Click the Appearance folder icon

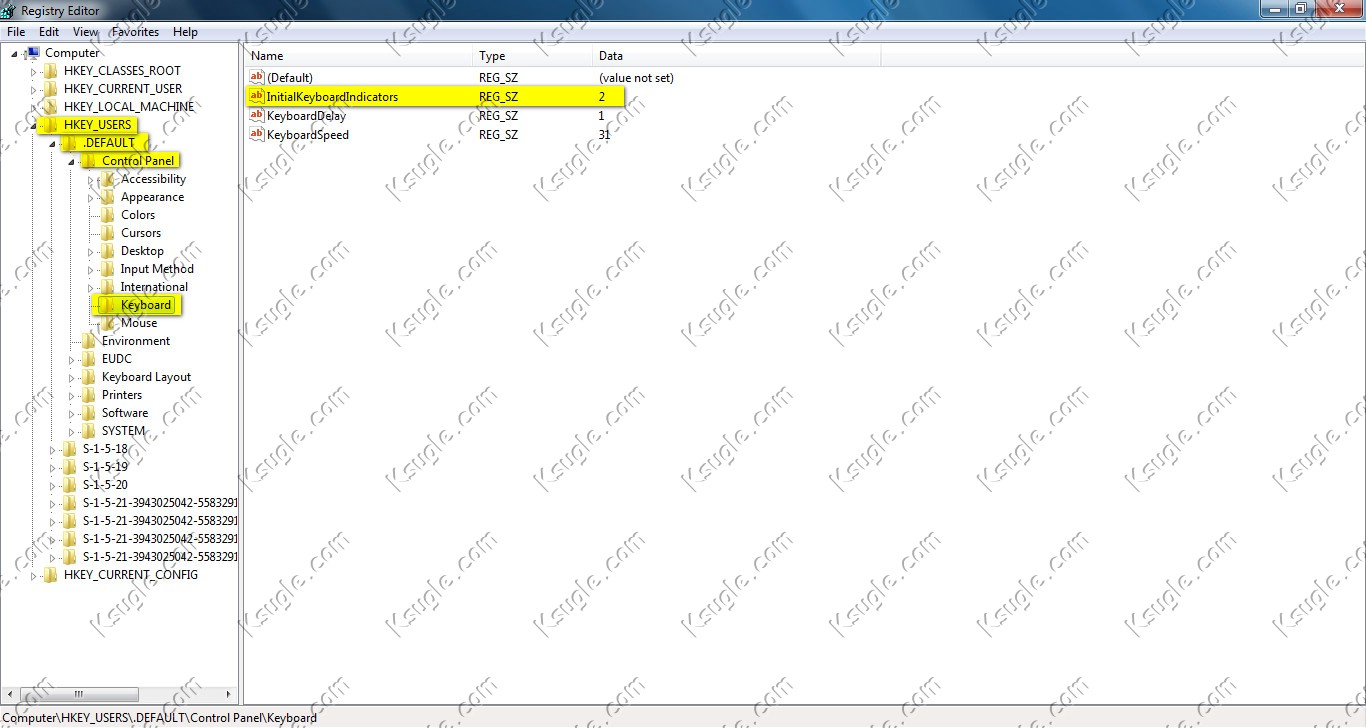point(108,197)
